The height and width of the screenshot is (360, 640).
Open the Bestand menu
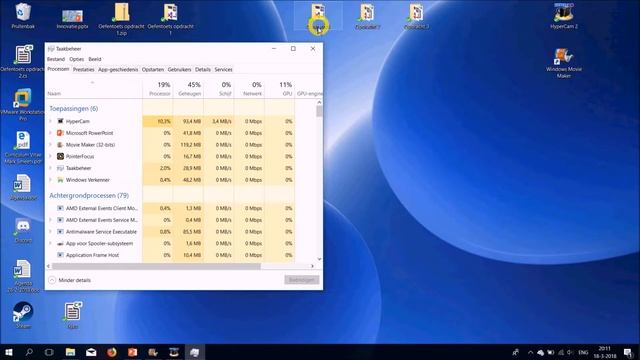(56, 59)
